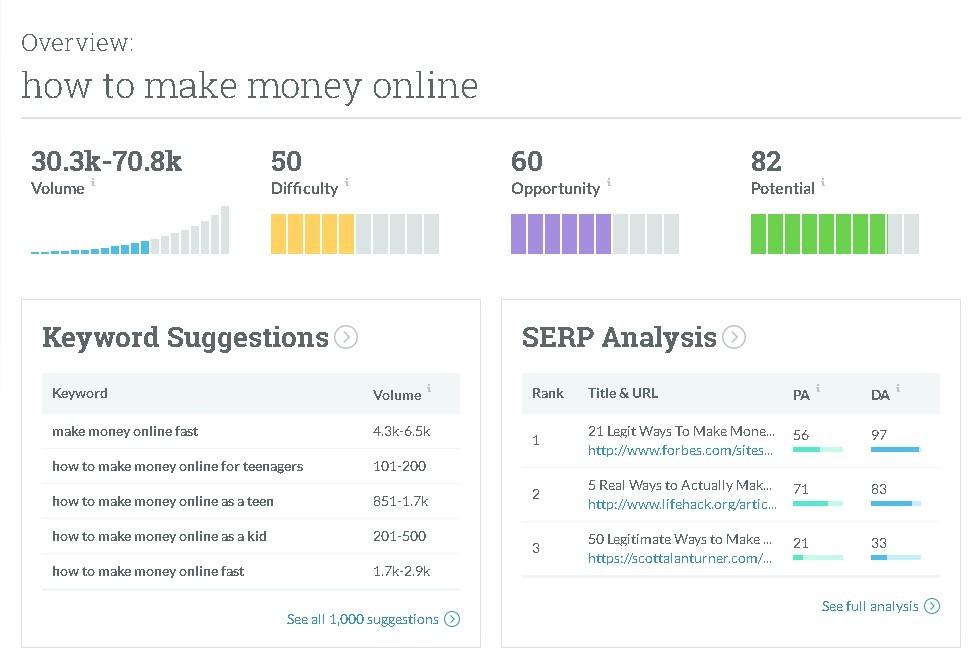Click title '50 Legitimate Ways to Make ...'
Screen dimensions: 973x656
pos(679,539)
